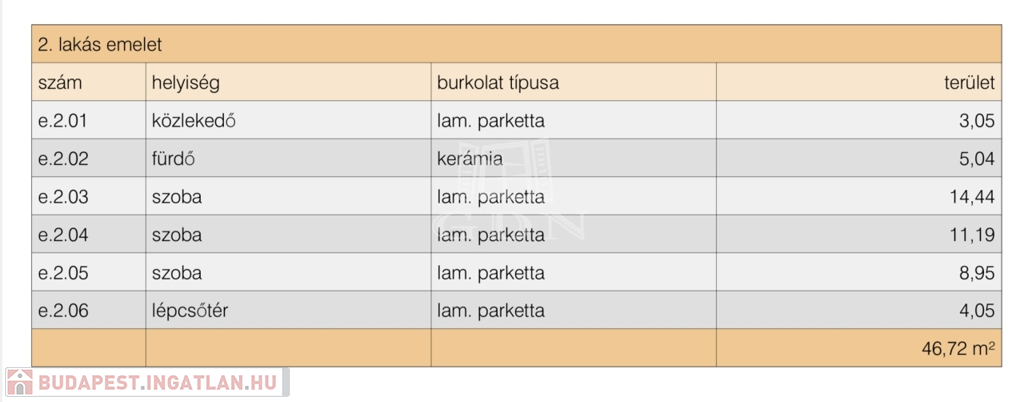This screenshot has width=1024, height=402.
Task: Select the "2. lakás emelet" title row
Action: click(x=100, y=45)
